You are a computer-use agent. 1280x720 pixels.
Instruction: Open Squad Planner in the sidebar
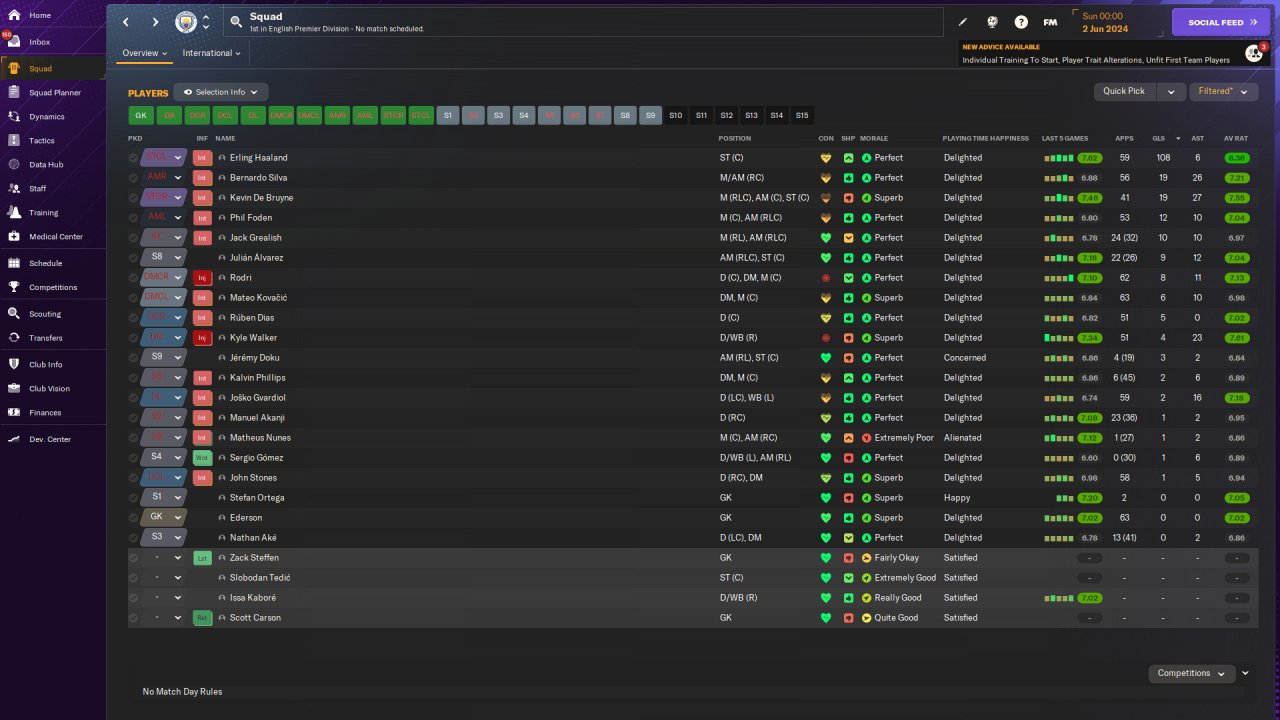[x=55, y=92]
